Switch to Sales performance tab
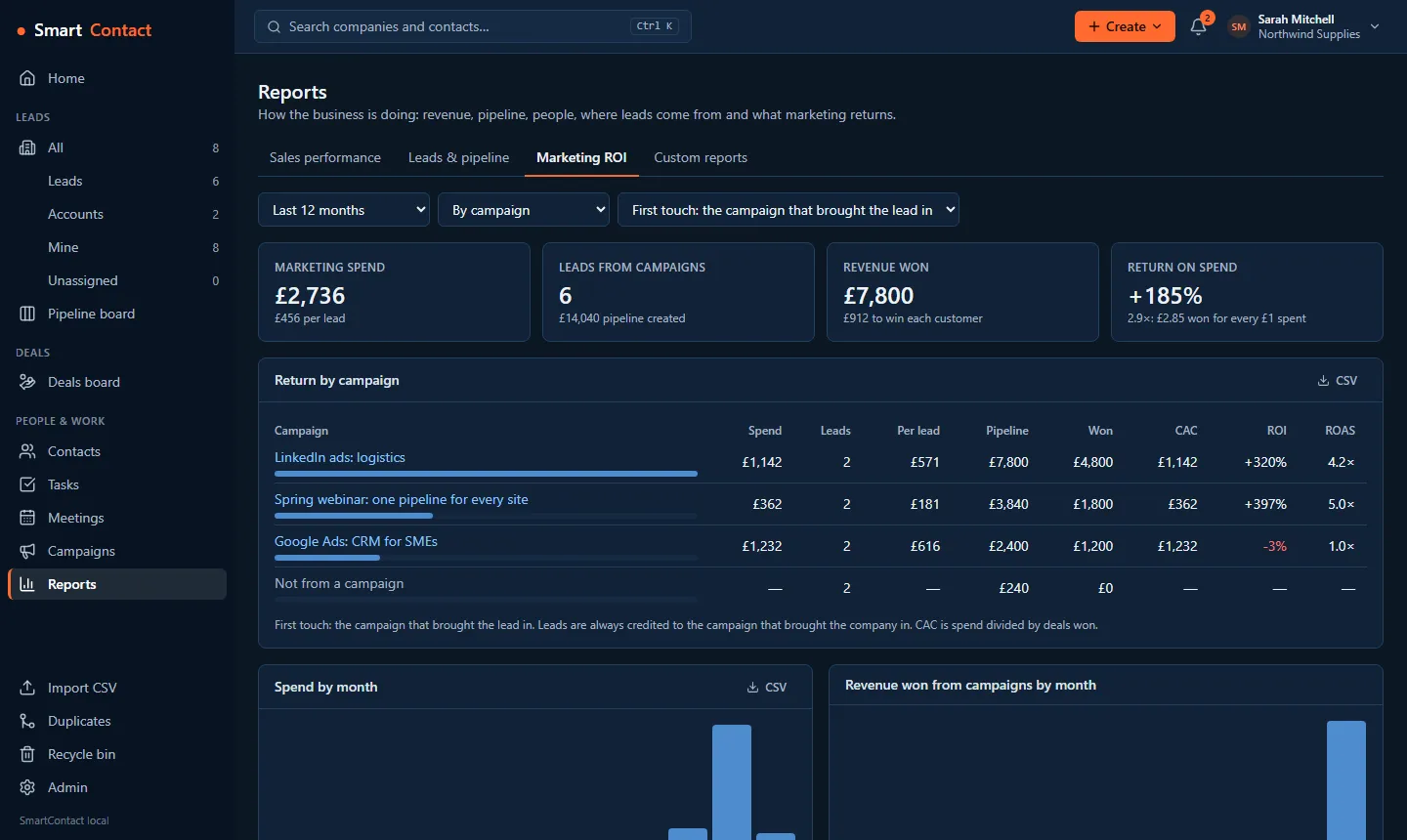Viewport: 1407px width, 840px height. click(325, 157)
